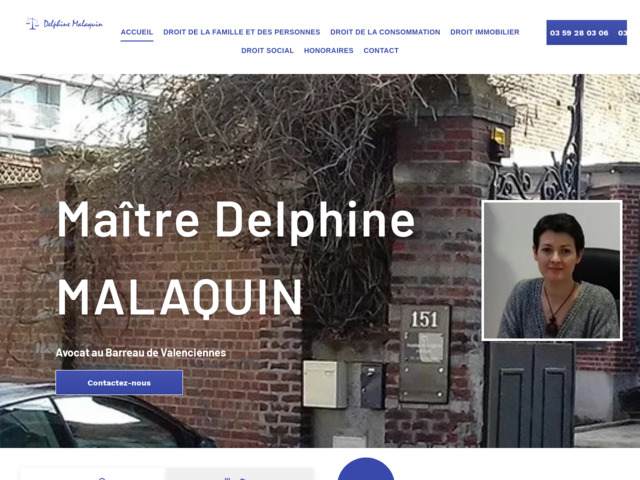Go to the Contact menu link
The height and width of the screenshot is (480, 640).
click(381, 51)
